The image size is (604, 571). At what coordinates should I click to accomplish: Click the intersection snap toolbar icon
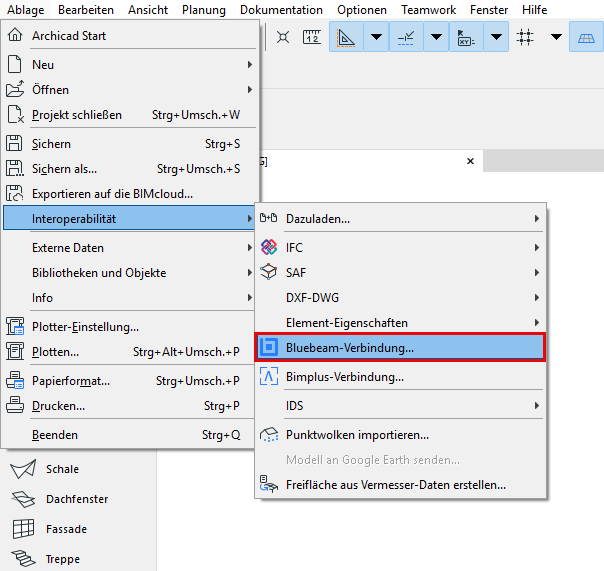[283, 37]
